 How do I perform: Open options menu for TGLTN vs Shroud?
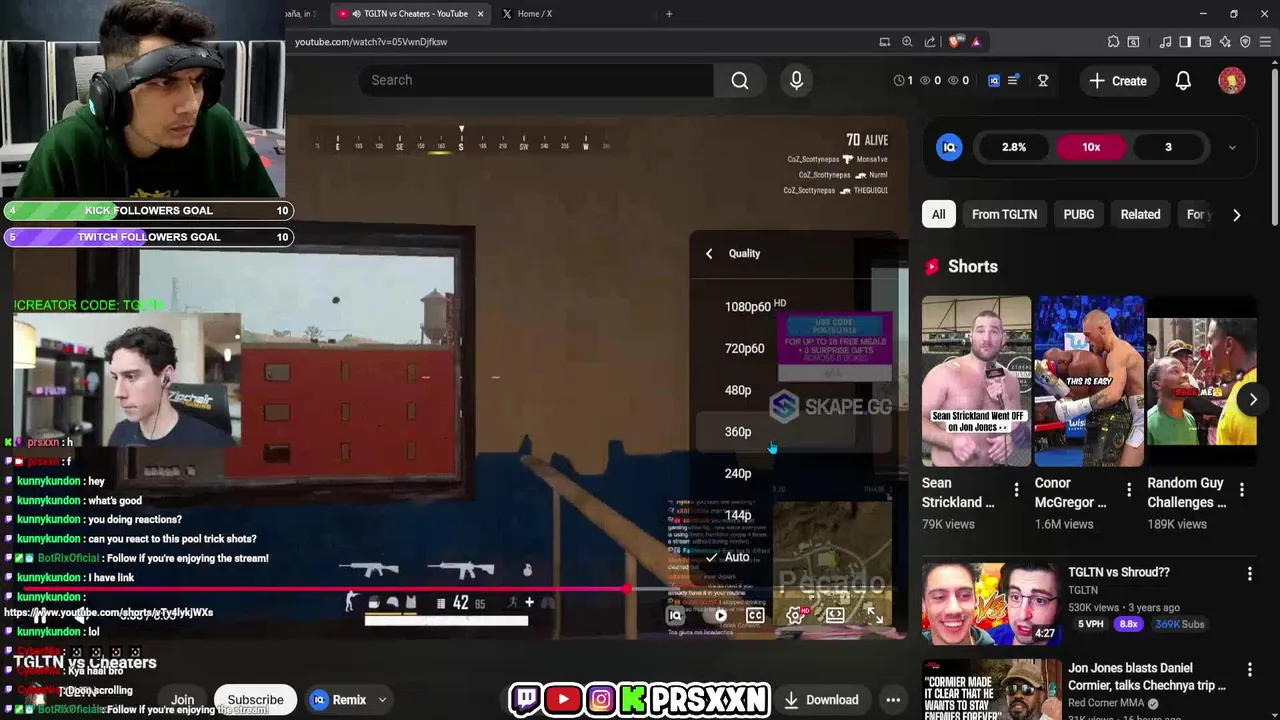(1249, 573)
